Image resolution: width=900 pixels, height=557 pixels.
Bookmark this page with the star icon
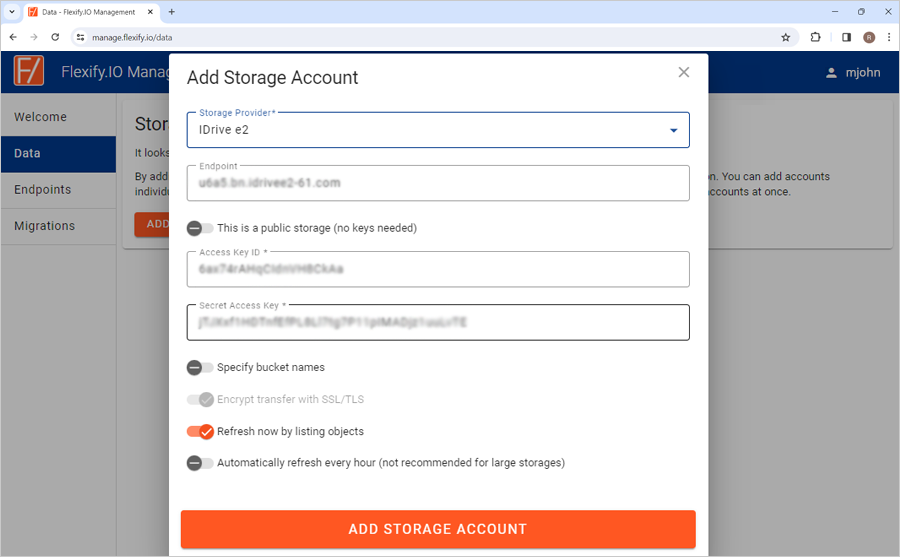pyautogui.click(x=785, y=37)
